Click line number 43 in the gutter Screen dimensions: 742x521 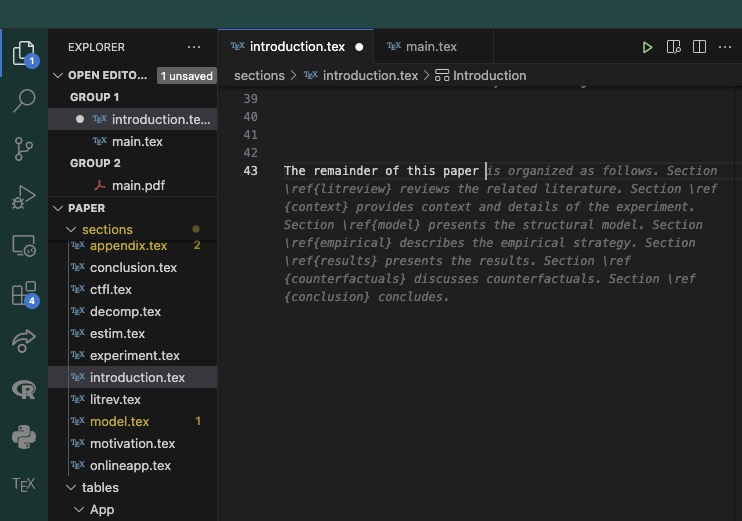[x=250, y=171]
